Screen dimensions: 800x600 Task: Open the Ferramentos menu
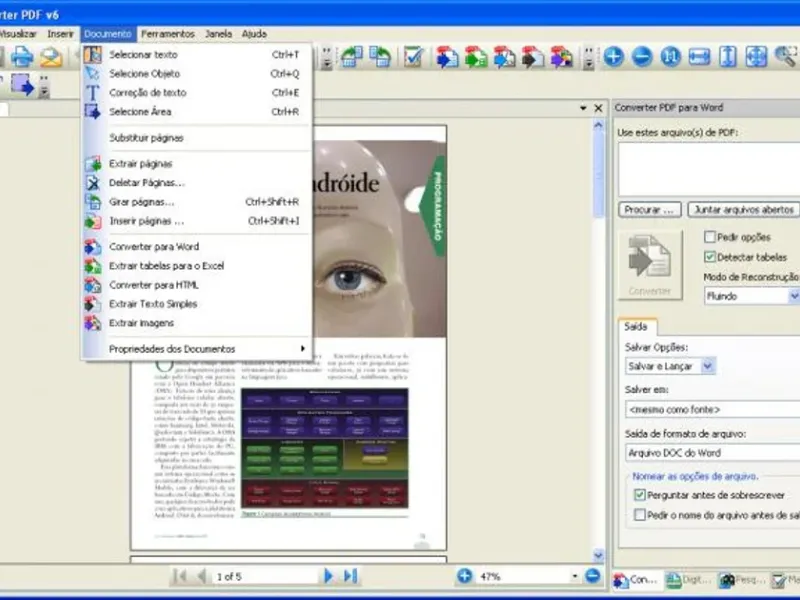click(168, 34)
